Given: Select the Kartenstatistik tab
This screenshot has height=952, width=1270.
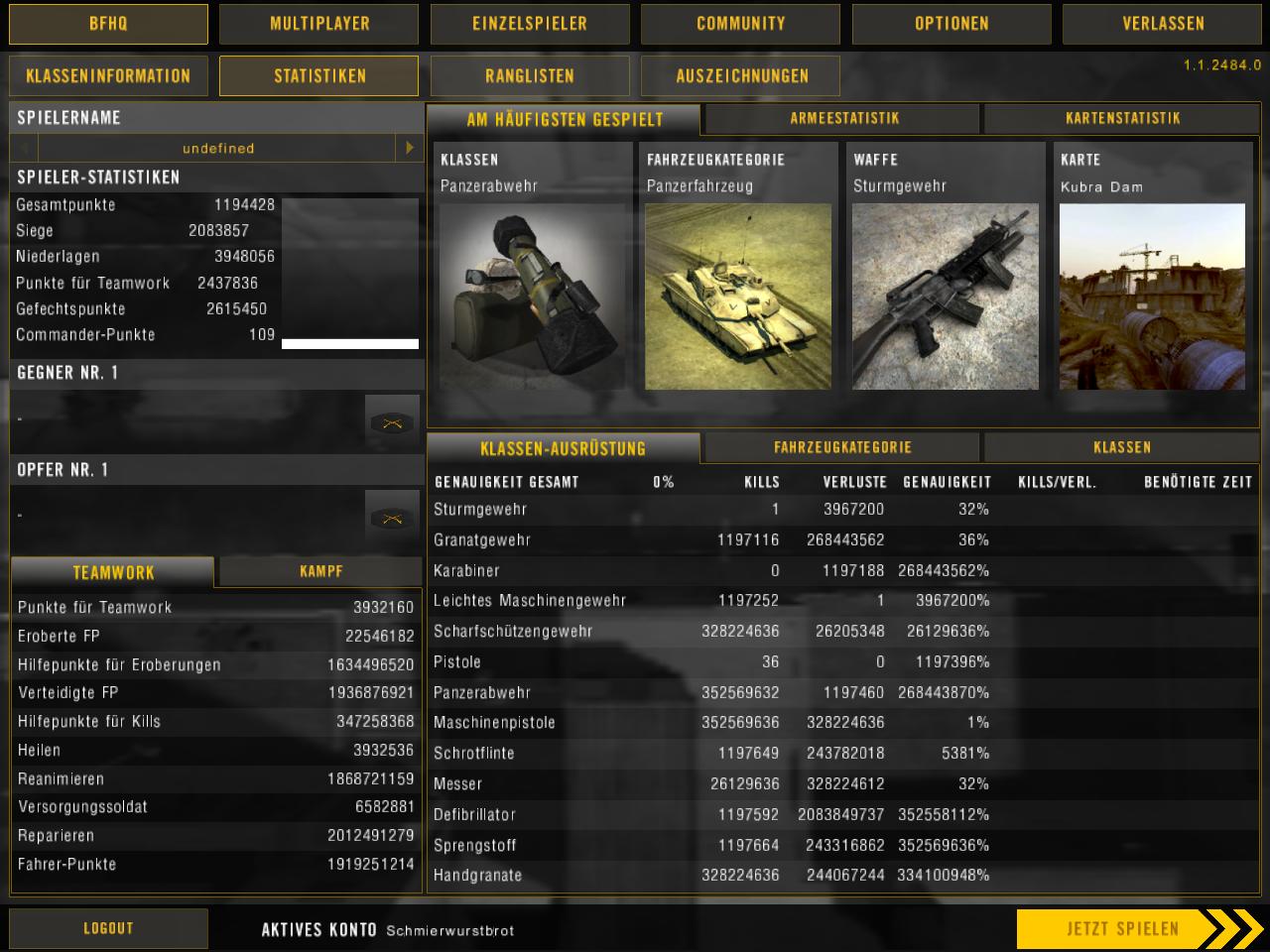Looking at the screenshot, I should [x=1122, y=119].
